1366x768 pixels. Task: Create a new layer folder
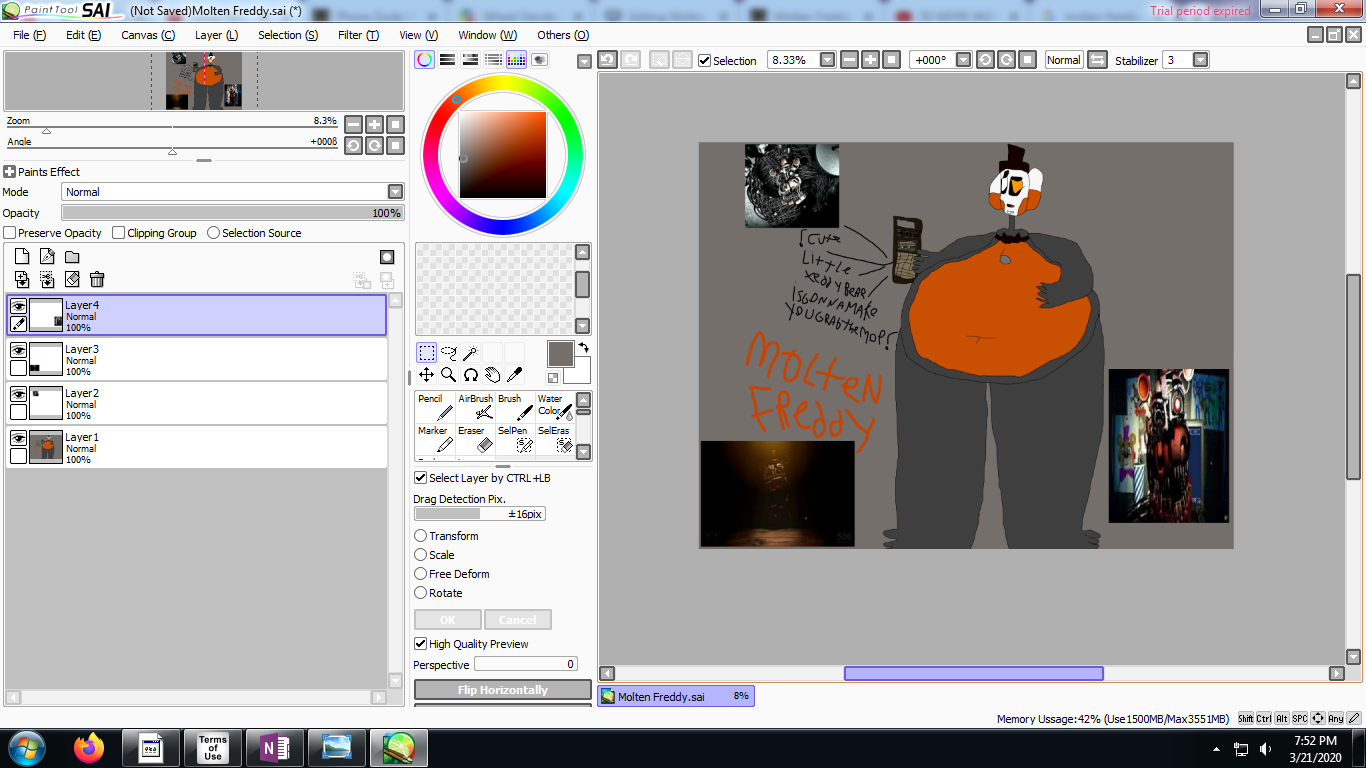pyautogui.click(x=72, y=257)
